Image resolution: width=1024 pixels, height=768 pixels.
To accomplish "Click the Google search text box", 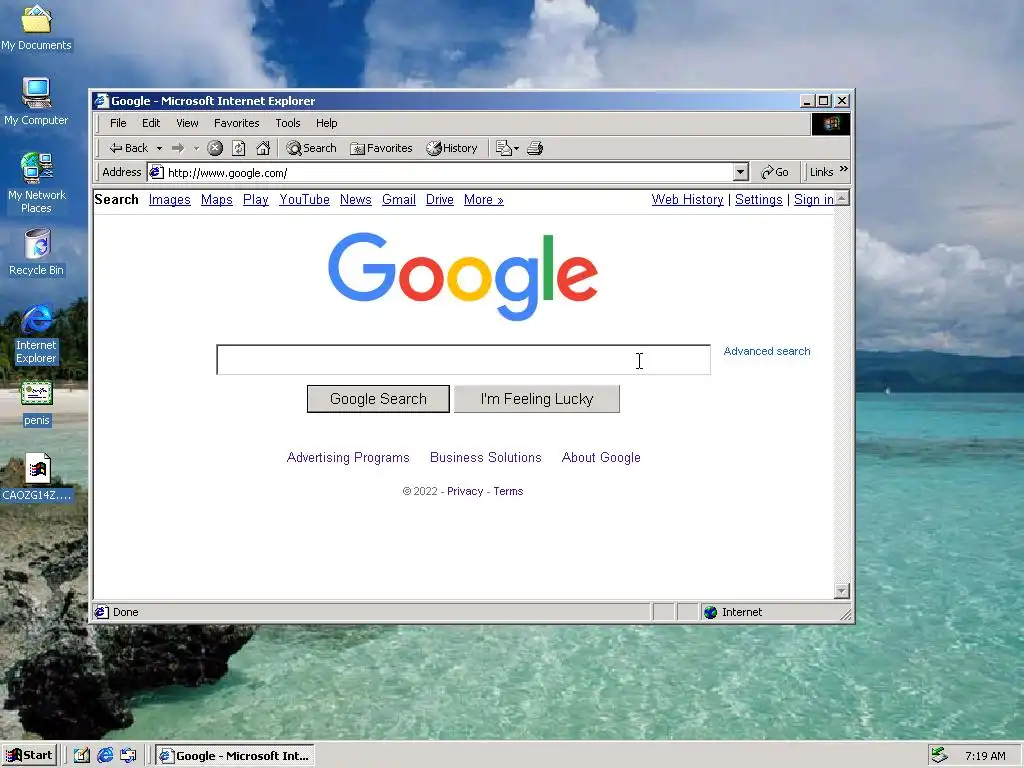I will click(464, 360).
